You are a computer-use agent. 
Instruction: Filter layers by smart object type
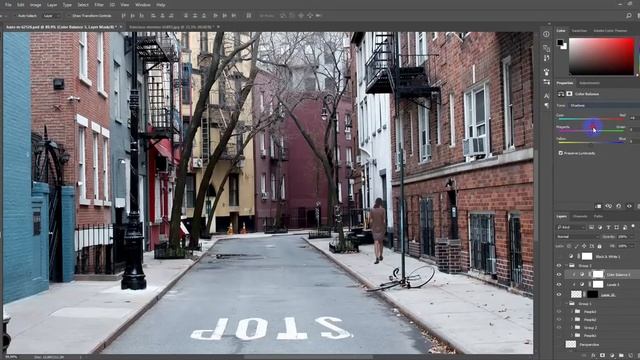click(624, 227)
